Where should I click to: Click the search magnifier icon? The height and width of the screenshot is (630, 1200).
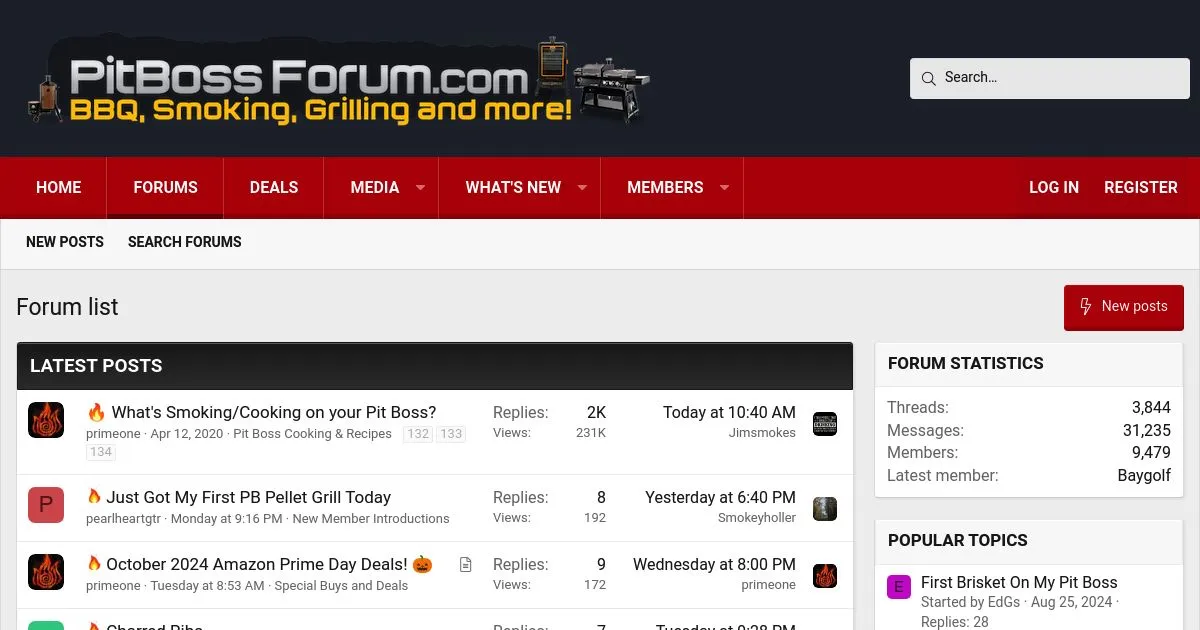click(x=928, y=78)
